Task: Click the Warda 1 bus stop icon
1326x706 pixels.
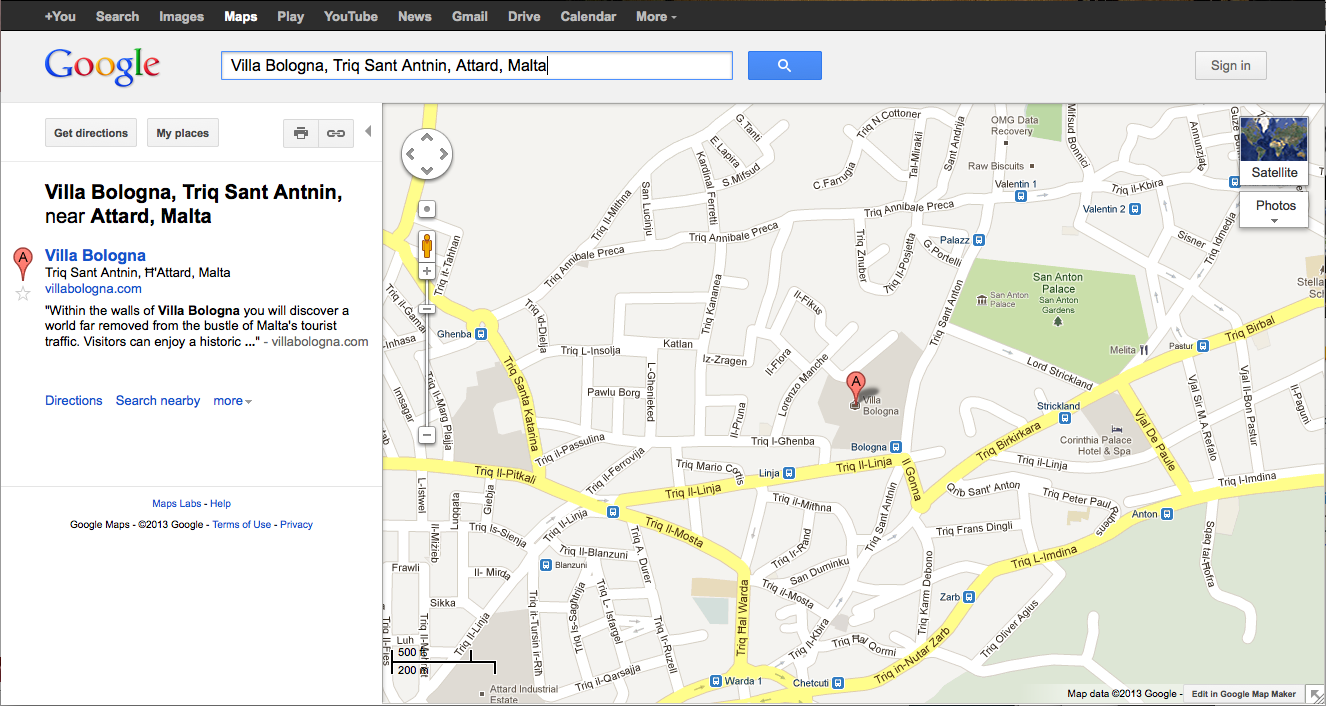Action: click(716, 682)
